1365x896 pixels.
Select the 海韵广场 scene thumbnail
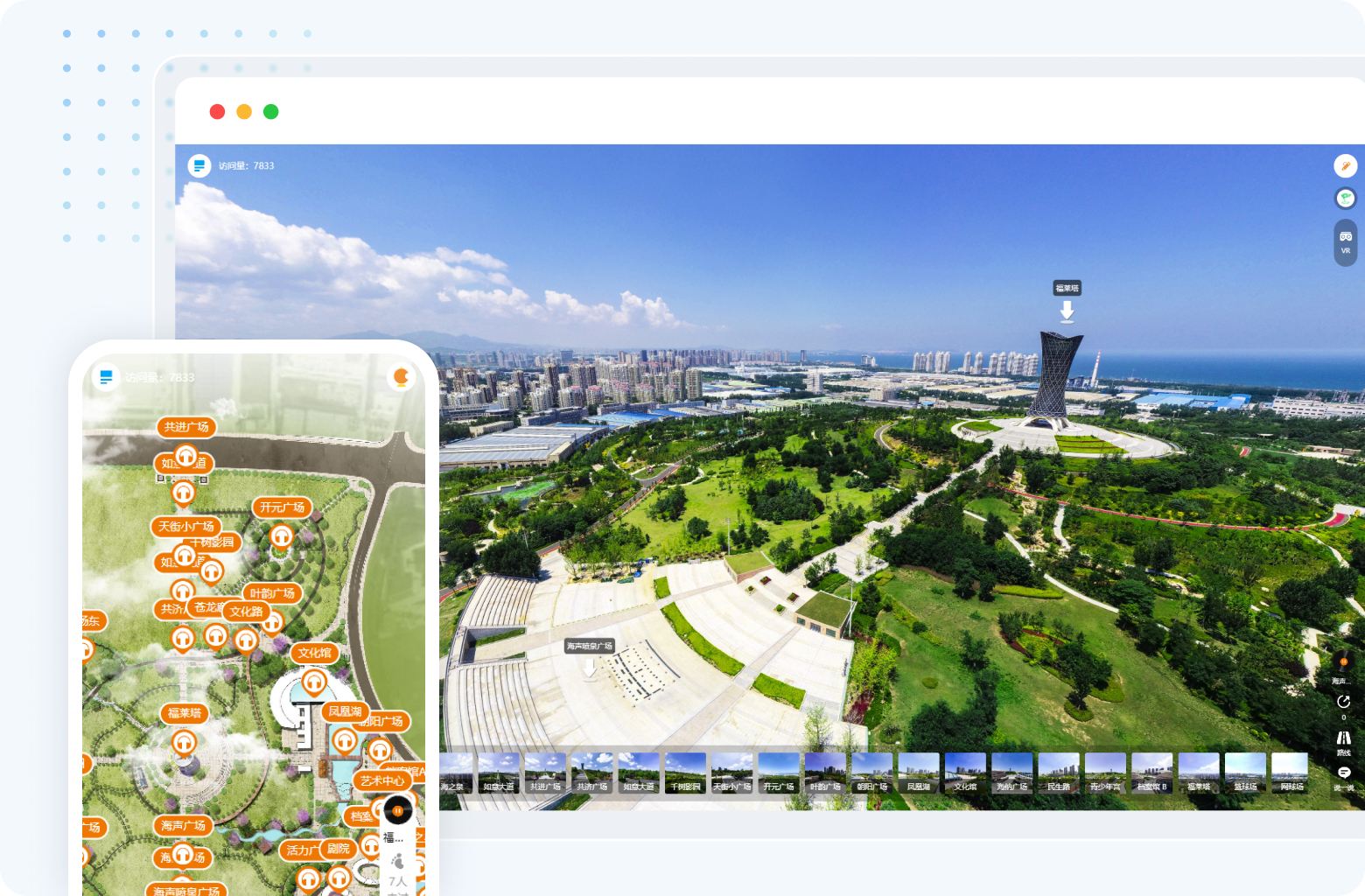coord(1011,773)
